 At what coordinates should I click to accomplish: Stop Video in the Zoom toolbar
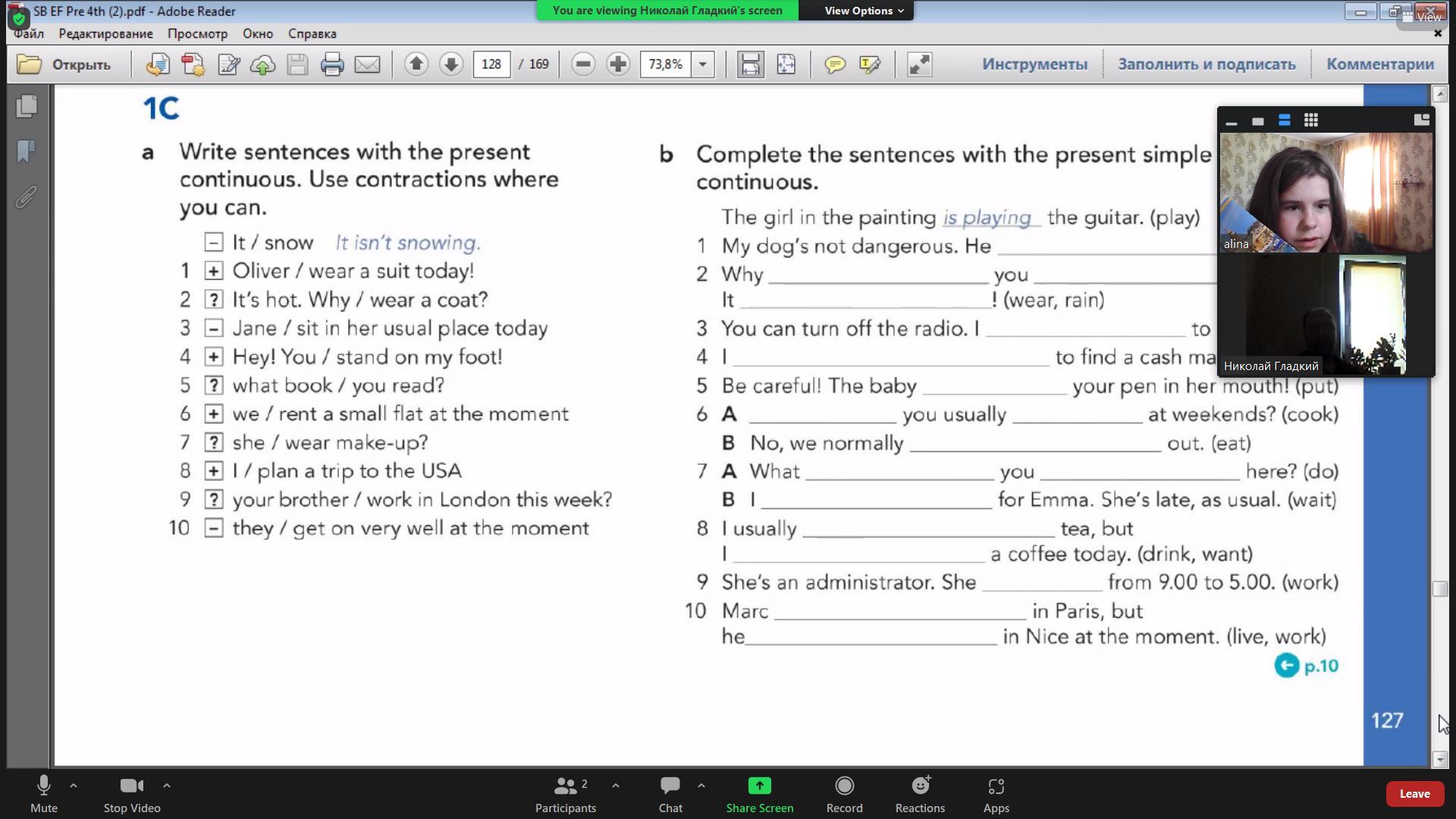(x=132, y=793)
